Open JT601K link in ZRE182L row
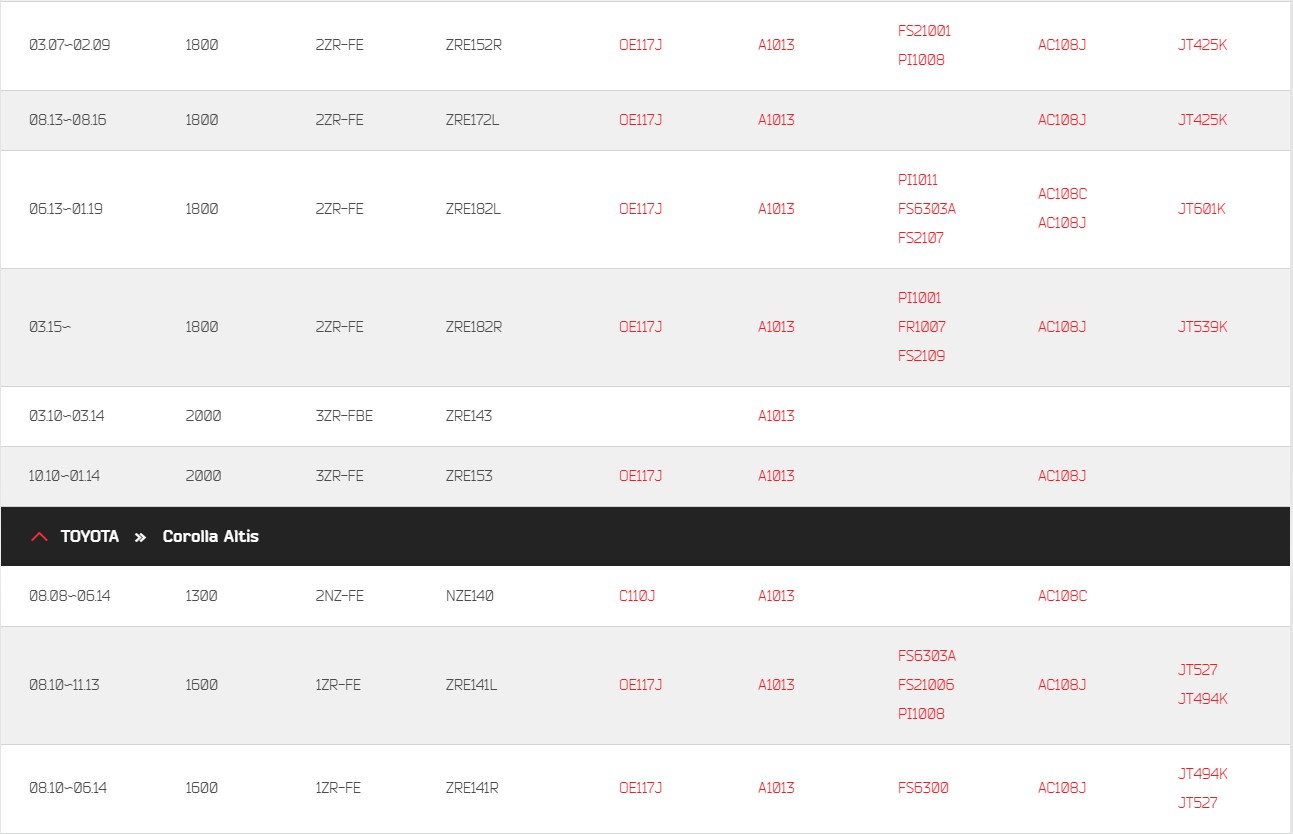This screenshot has height=834, width=1293. 1201,209
